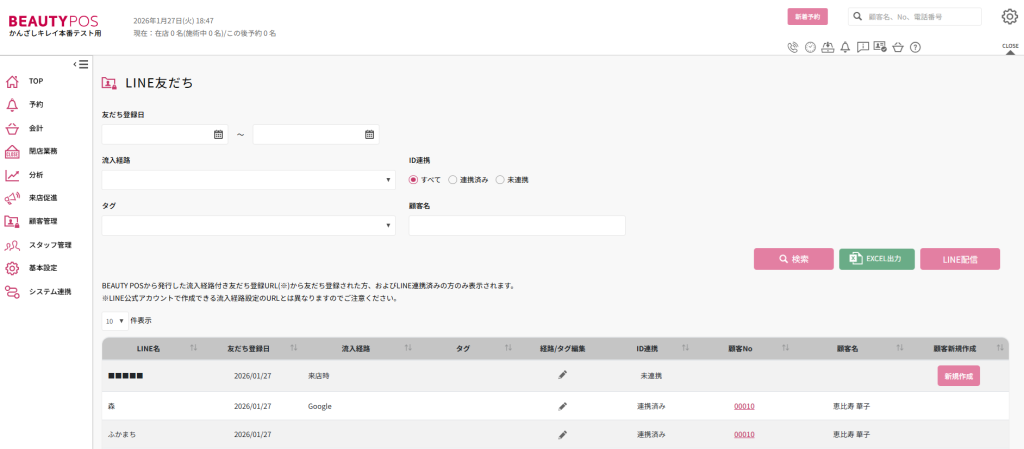Click the edit pencil in the Google row
1024x449 pixels.
coord(563,406)
